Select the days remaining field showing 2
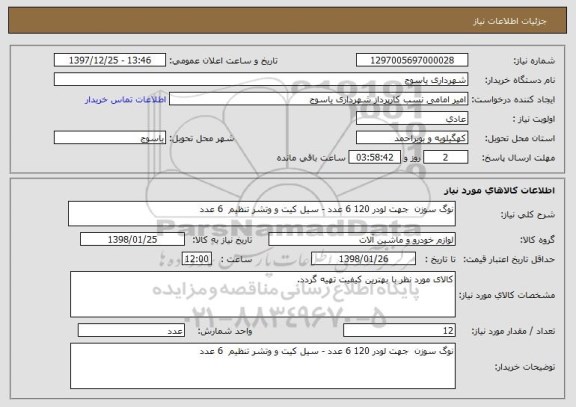The height and width of the screenshot is (407, 576). pyautogui.click(x=446, y=157)
